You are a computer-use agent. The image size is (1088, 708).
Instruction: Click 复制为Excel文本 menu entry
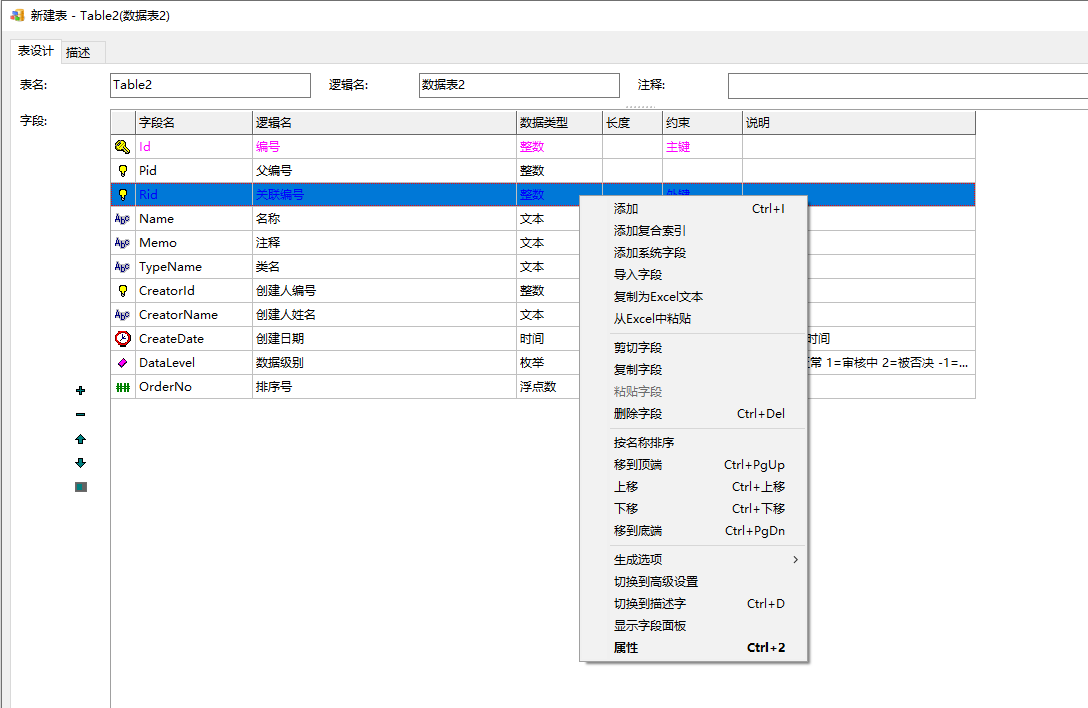point(658,297)
